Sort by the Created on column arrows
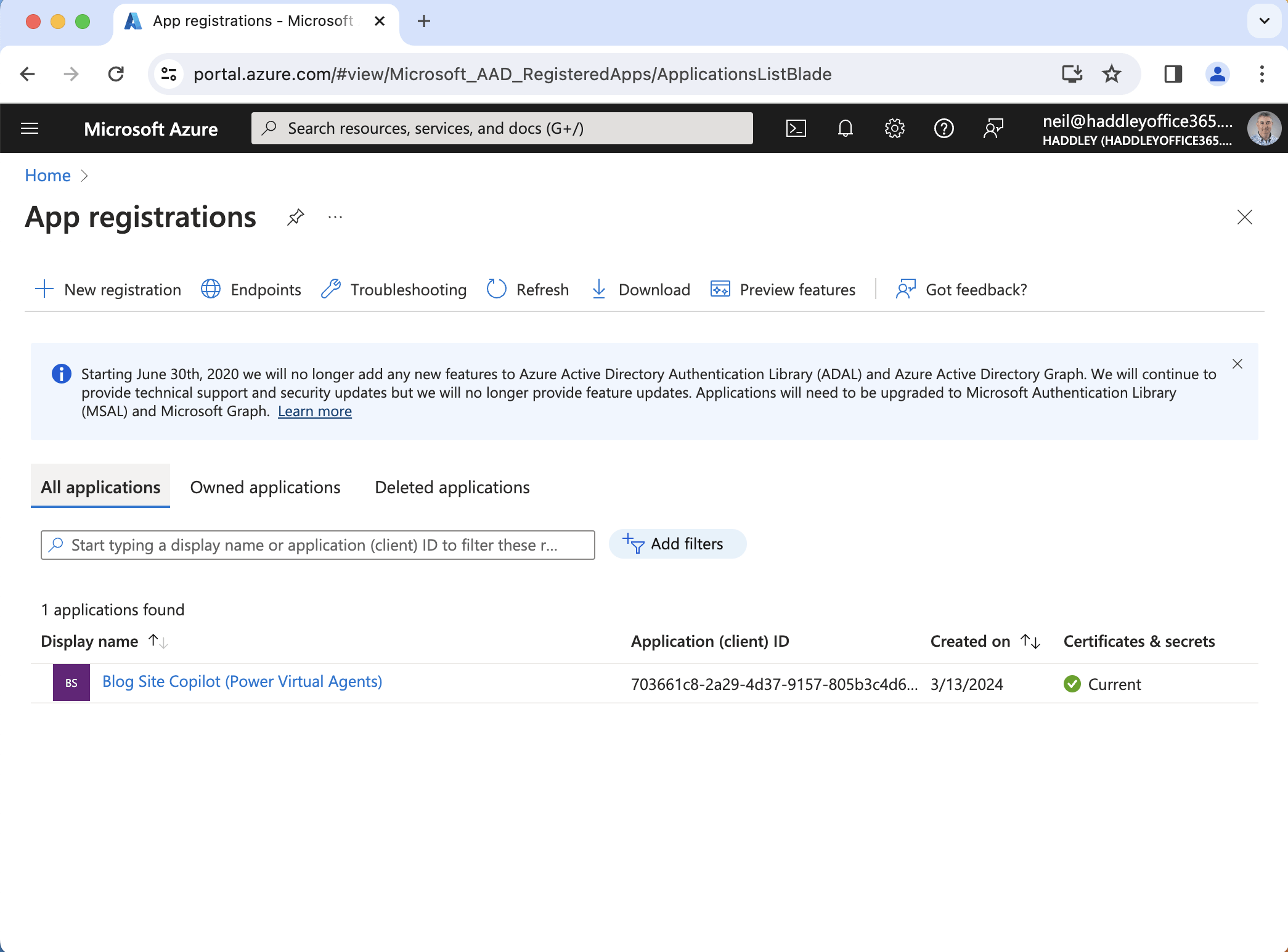1288x952 pixels. tap(1030, 641)
